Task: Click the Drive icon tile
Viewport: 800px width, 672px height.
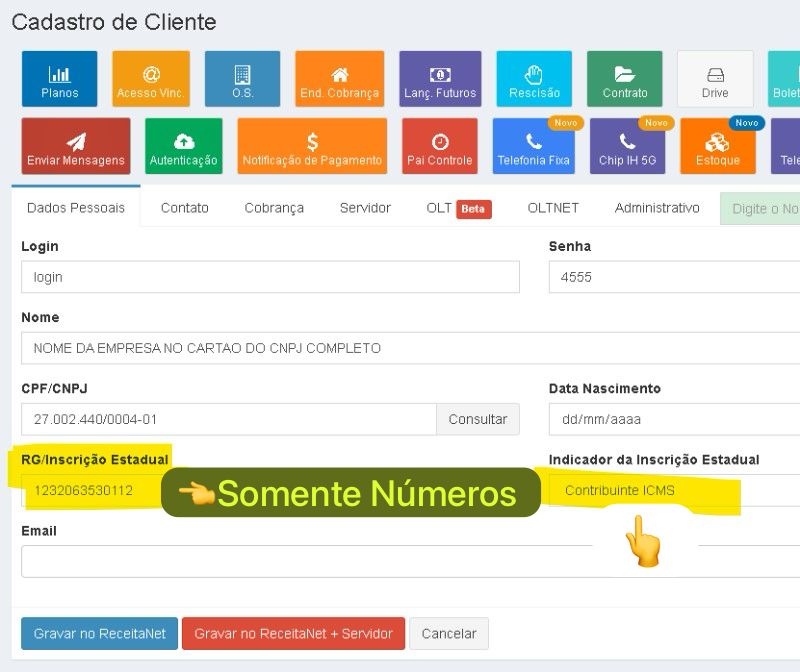Action: 714,79
